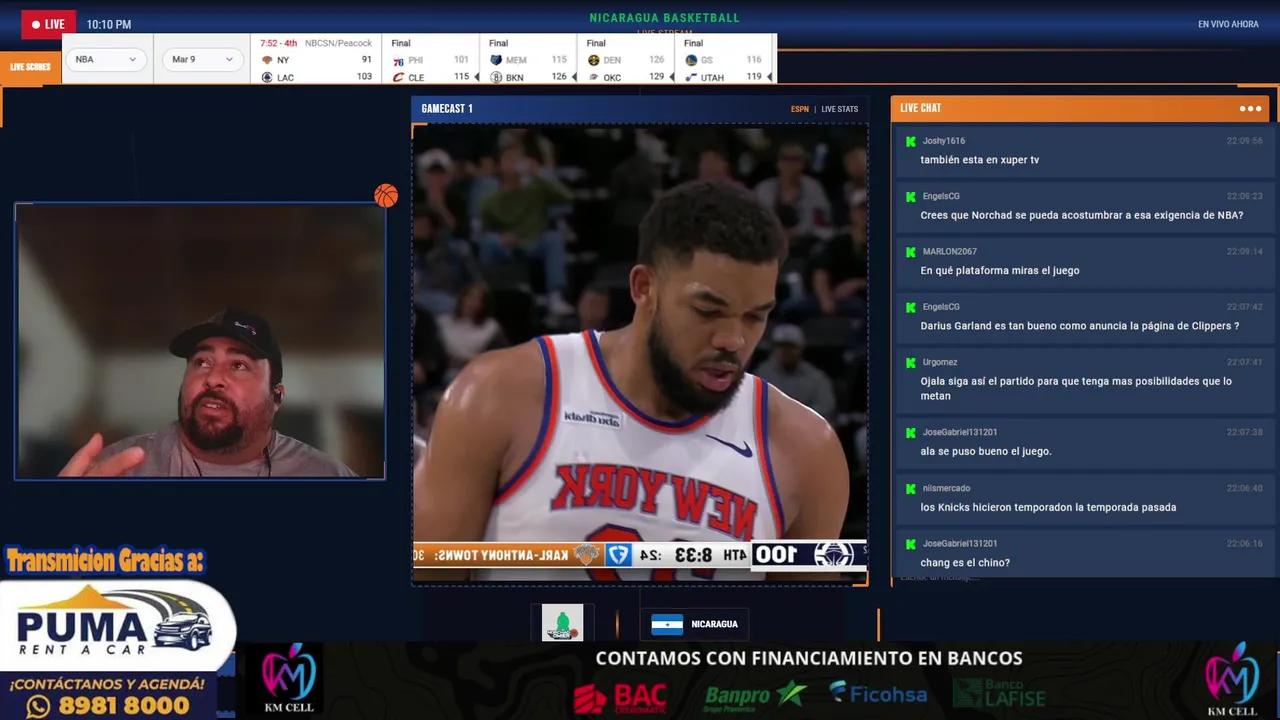Click the username Urgomez in chat

(940, 362)
